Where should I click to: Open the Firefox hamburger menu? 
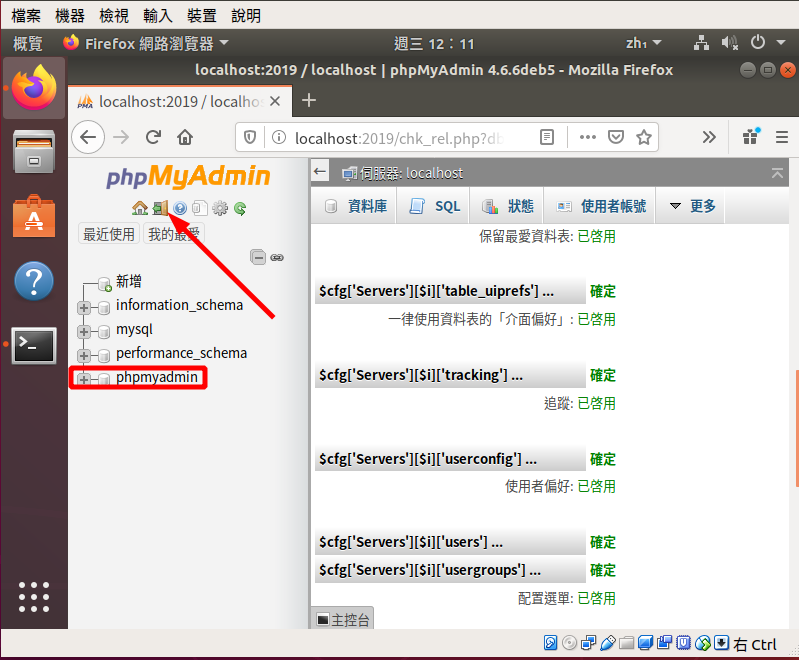coord(782,137)
